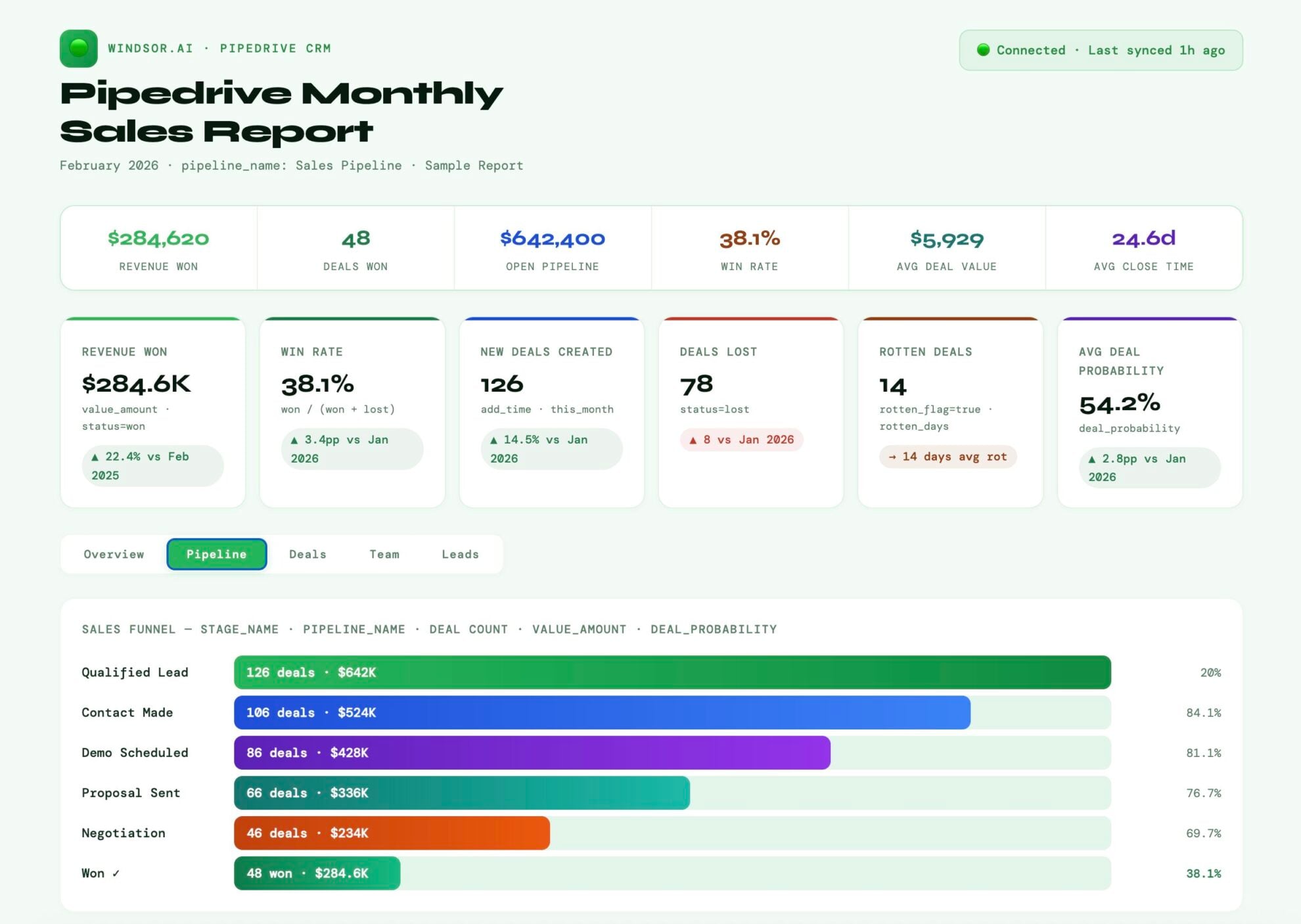The height and width of the screenshot is (924, 1301).
Task: Expand the '14.5% vs Jan 2026' badge
Action: [551, 449]
